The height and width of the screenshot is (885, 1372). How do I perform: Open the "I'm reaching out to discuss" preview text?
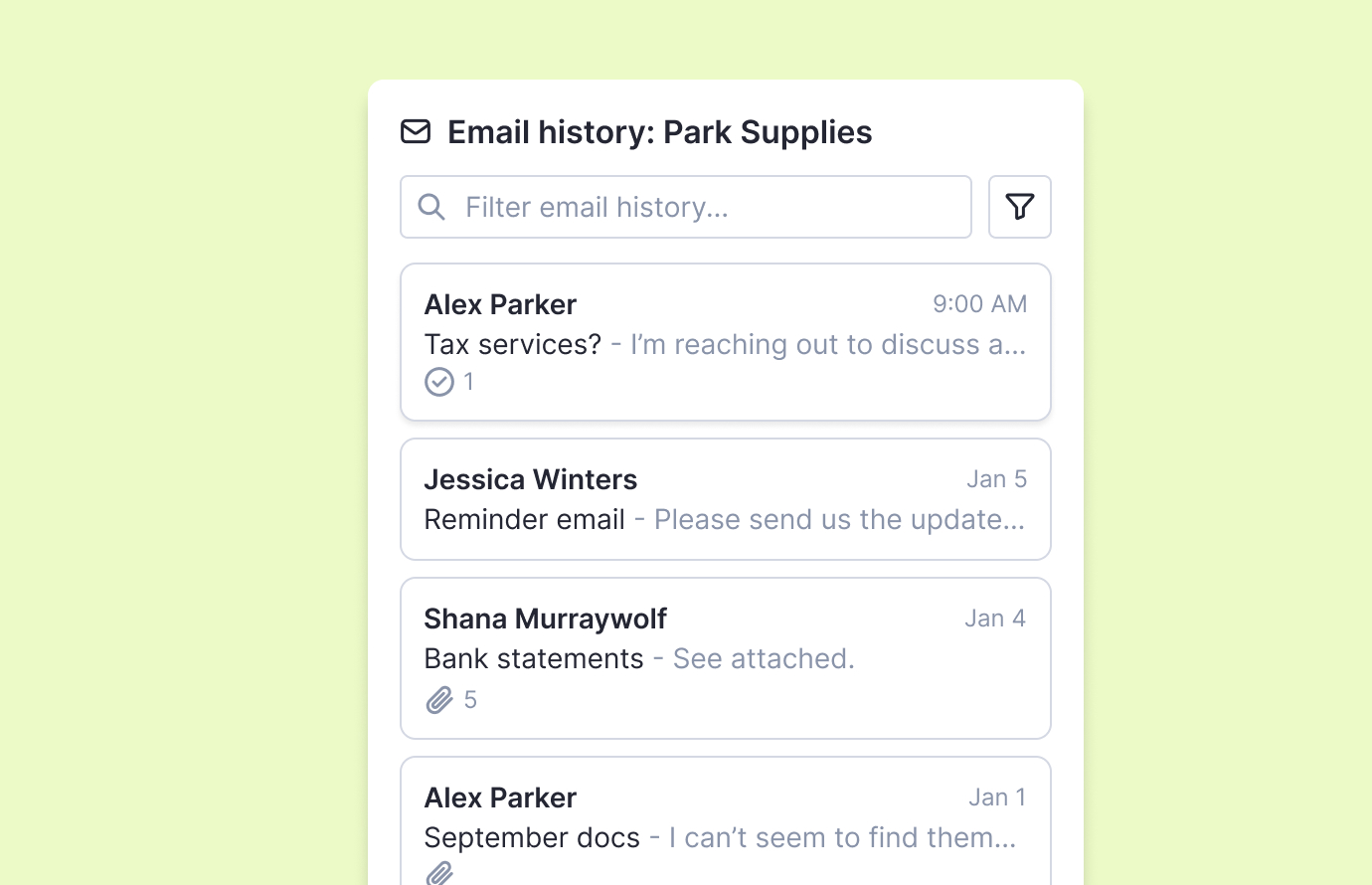click(x=827, y=344)
